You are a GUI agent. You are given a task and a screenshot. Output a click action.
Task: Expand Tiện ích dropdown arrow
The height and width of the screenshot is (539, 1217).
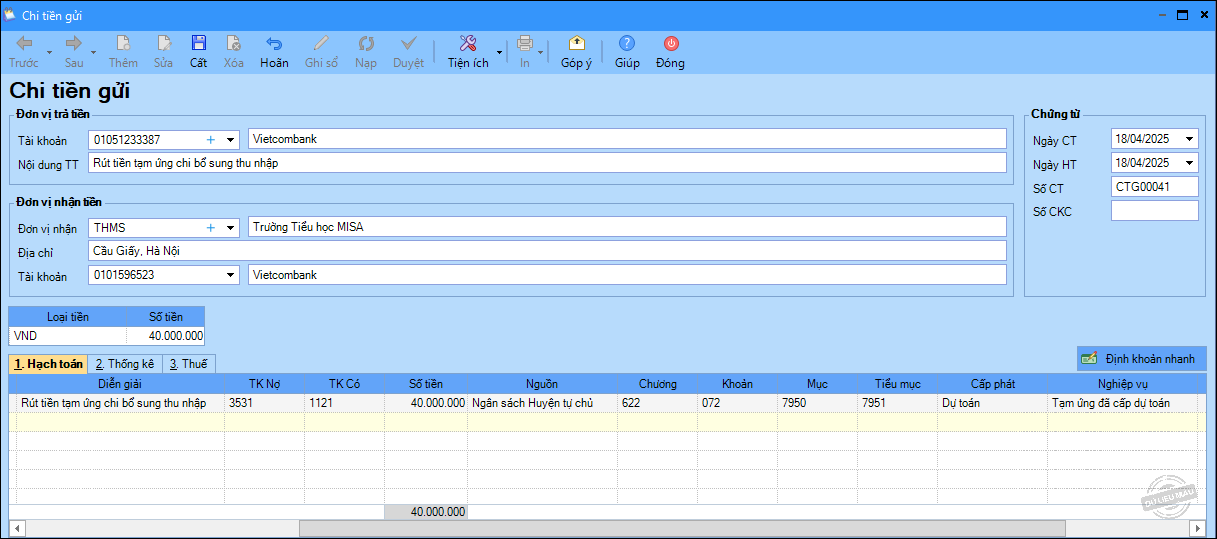point(499,52)
